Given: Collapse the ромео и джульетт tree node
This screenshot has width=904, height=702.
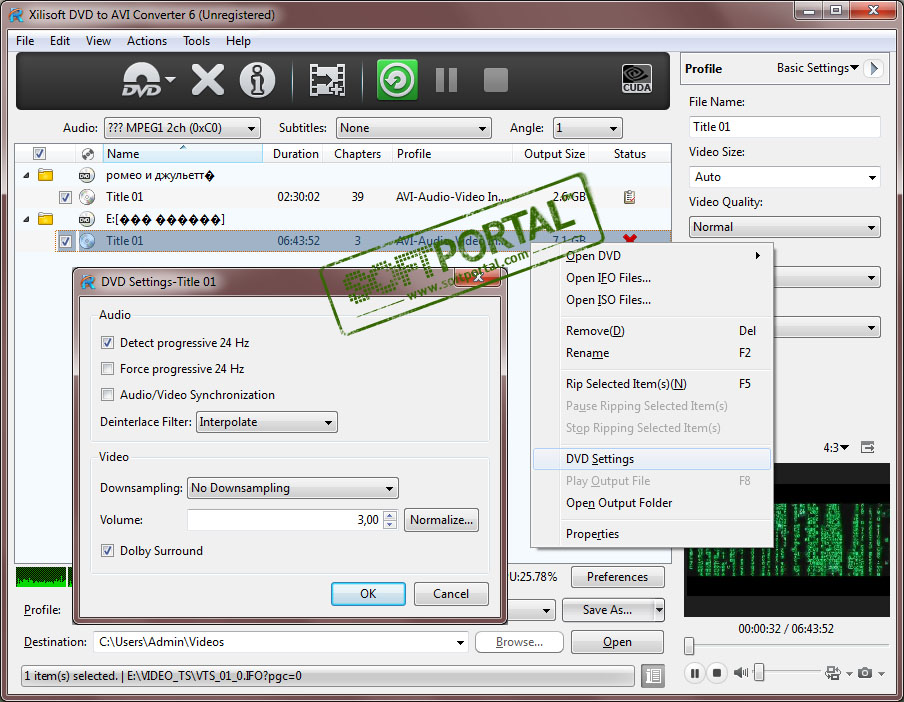Looking at the screenshot, I should click(x=27, y=175).
